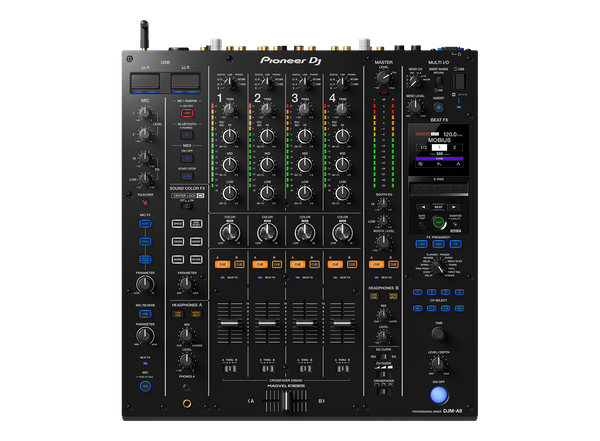Screen dimensions: 600x441
Task: Select the NOISE Sound Color FX button
Action: 178,260
